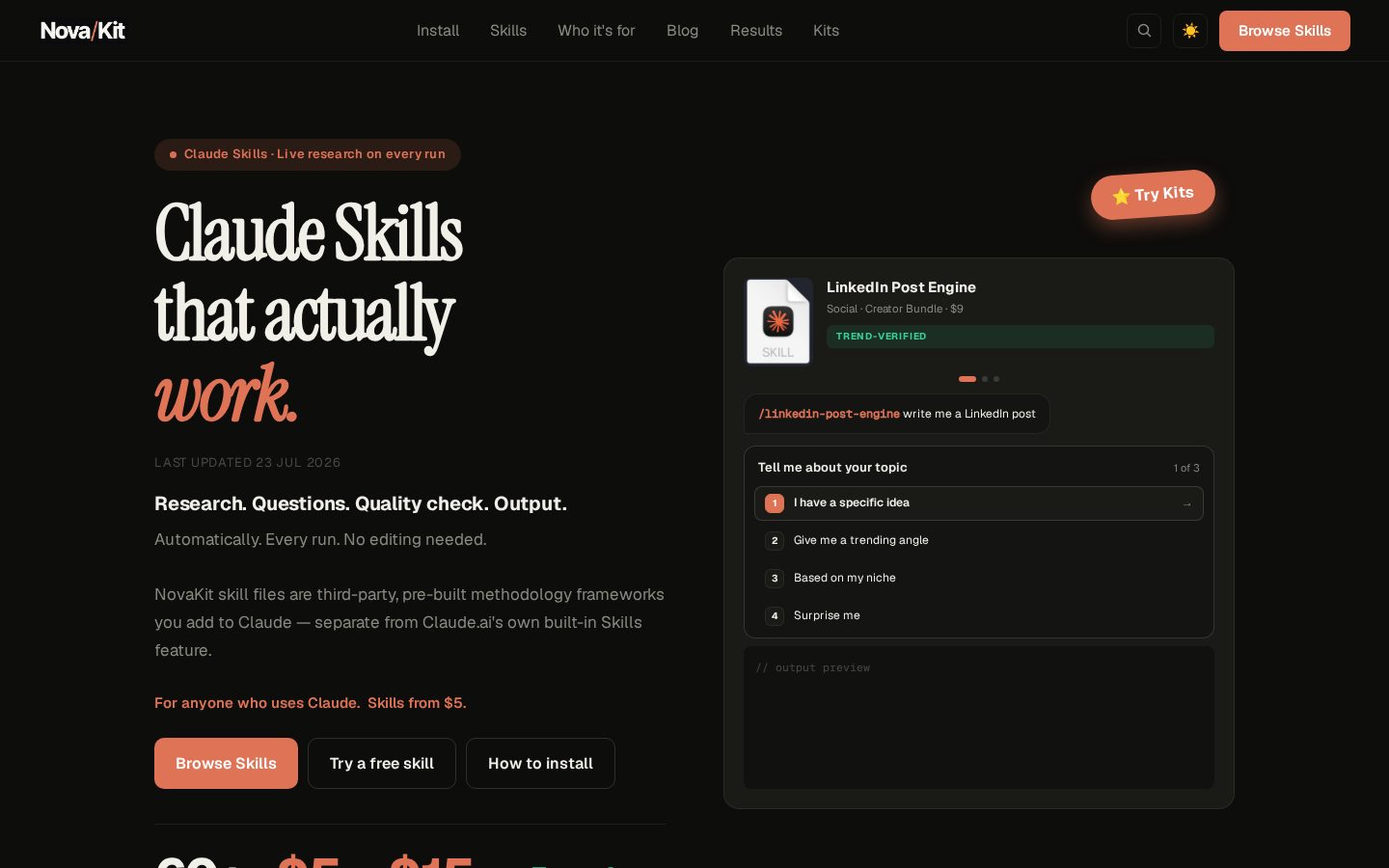Select the first carousel dot indicator
Viewport: 1389px width, 868px height.
(x=967, y=379)
